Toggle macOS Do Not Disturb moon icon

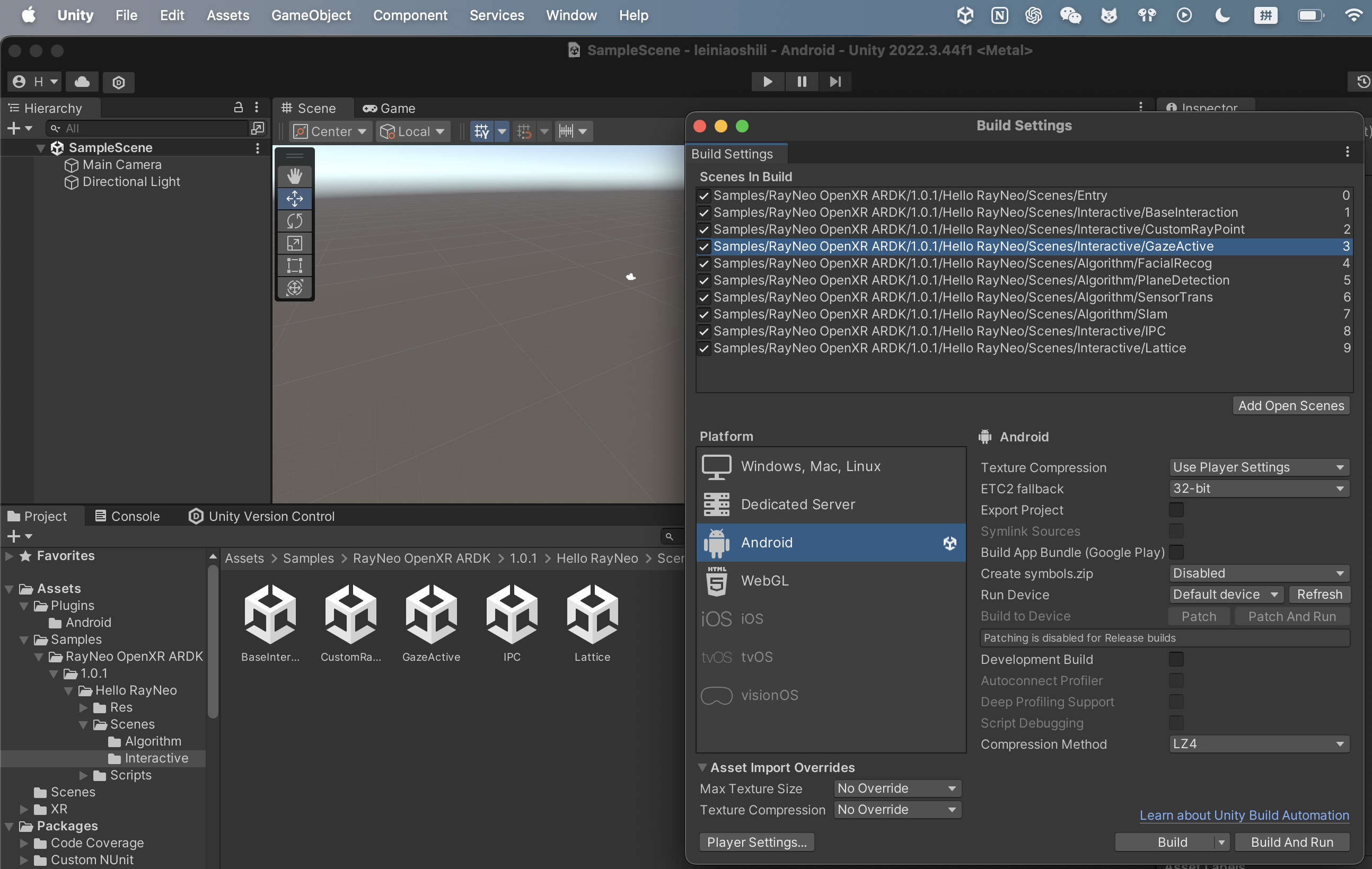pos(1222,15)
